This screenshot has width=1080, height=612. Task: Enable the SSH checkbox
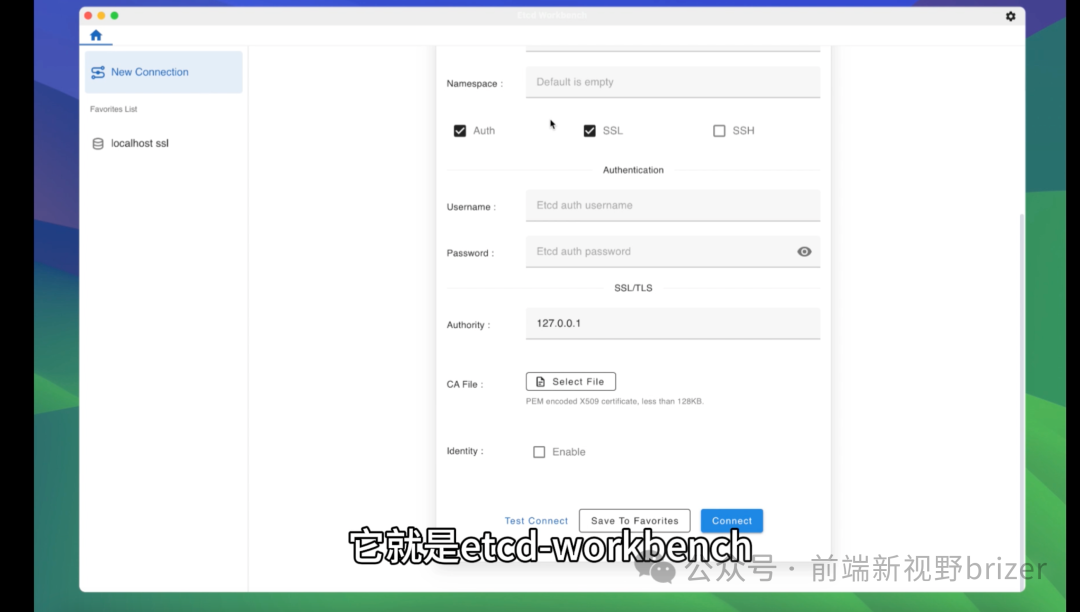point(718,130)
